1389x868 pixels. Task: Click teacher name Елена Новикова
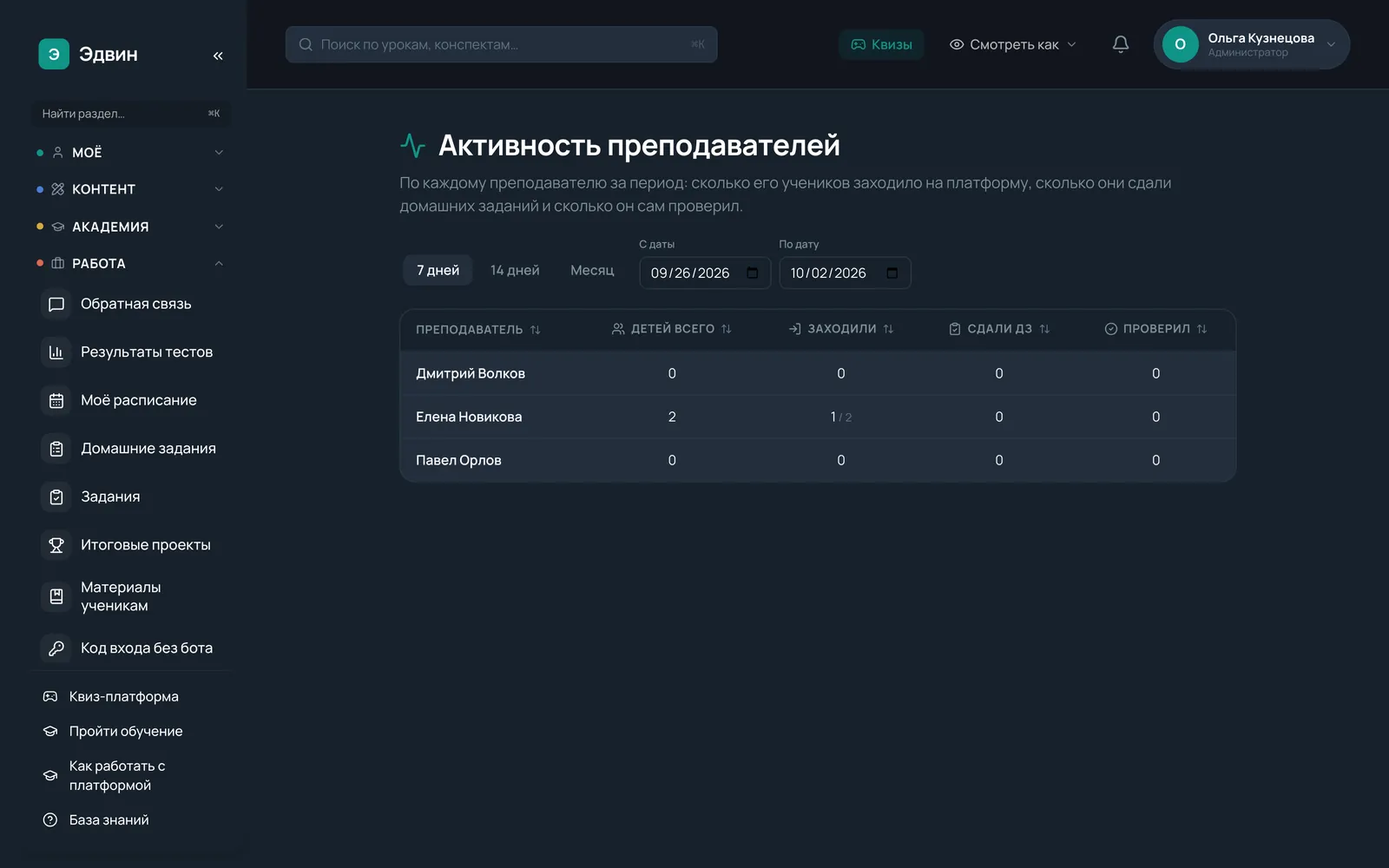469,417
